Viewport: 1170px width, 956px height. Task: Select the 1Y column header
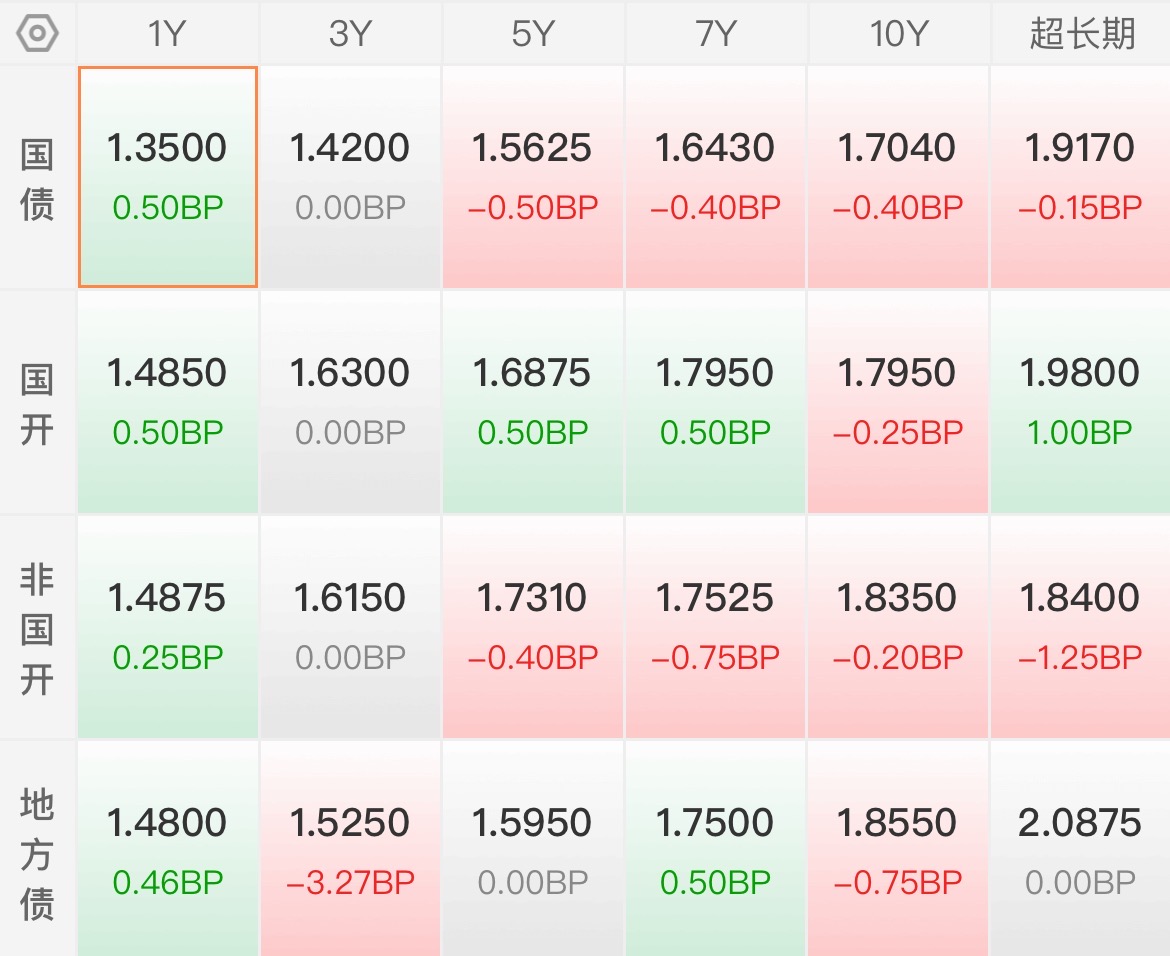pos(167,34)
